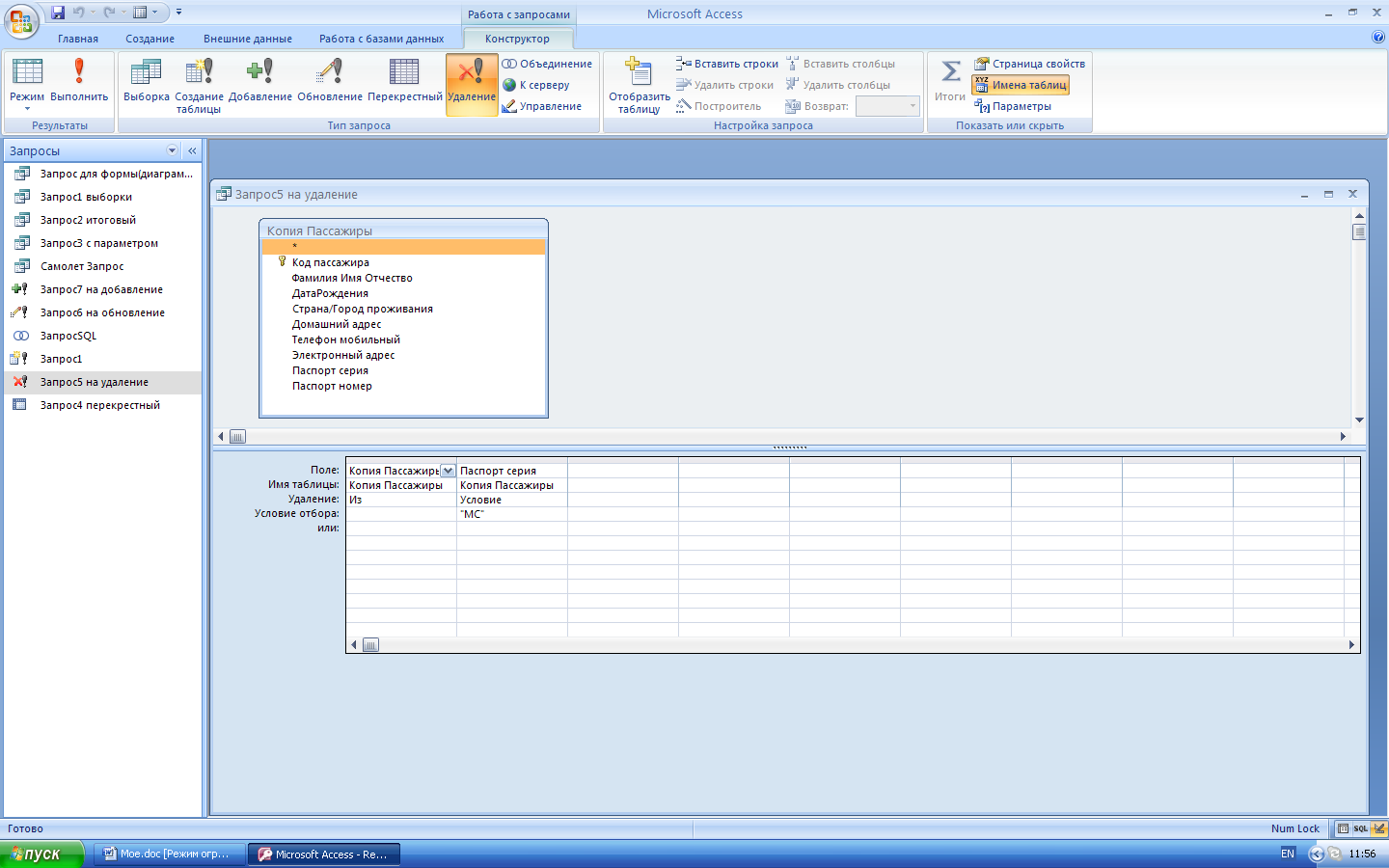Run the query with Выполнить
This screenshot has width=1389, height=868.
[x=79, y=81]
